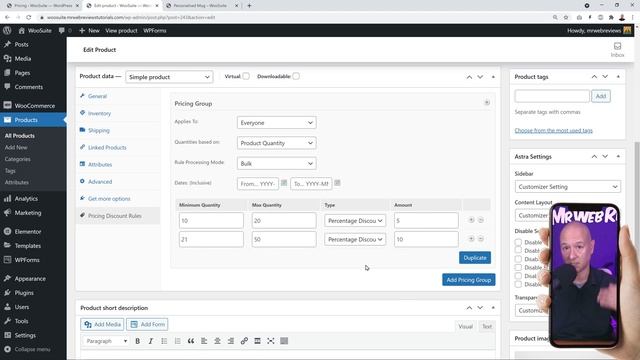
Task: Open the Paragraph format dropdown
Action: [x=106, y=341]
